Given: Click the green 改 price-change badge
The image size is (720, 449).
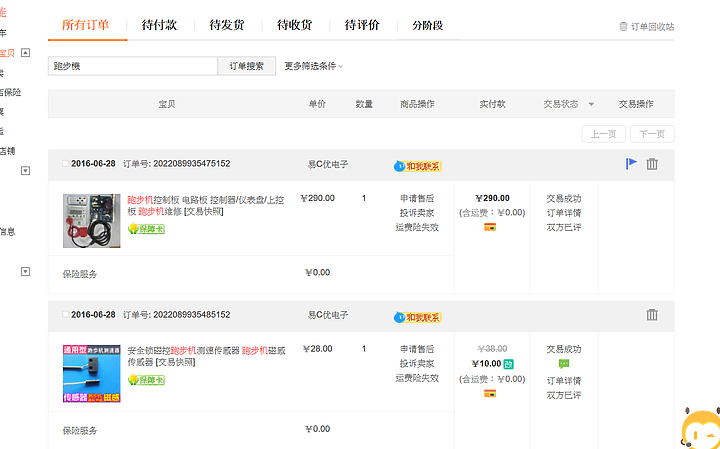Looking at the screenshot, I should click(508, 364).
